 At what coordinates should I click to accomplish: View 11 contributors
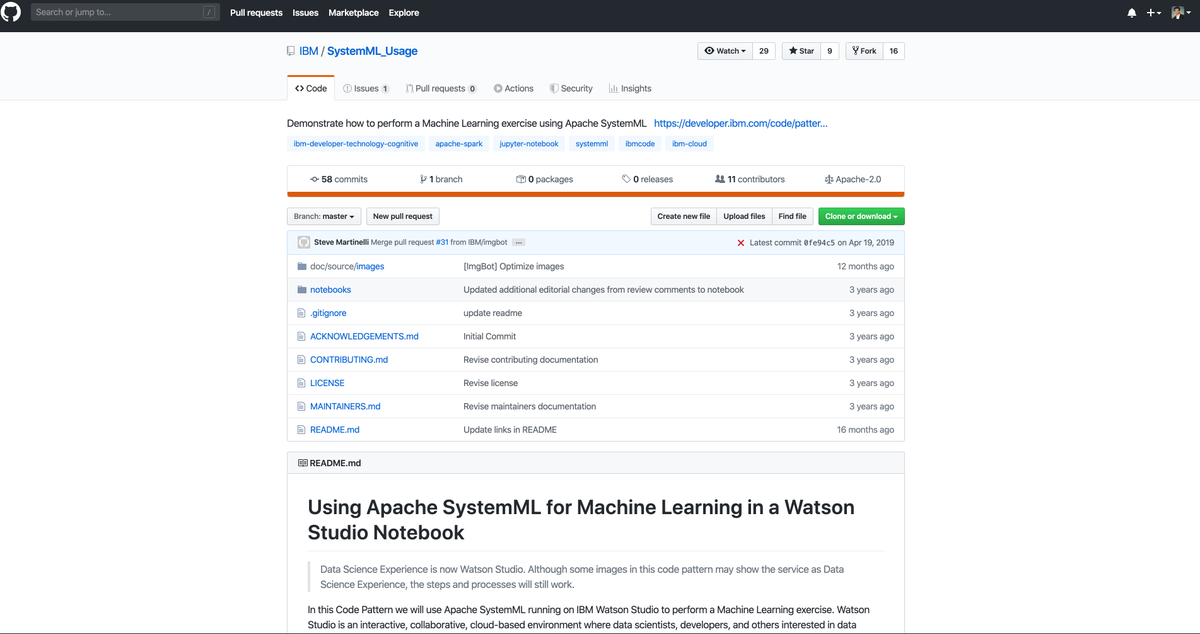(x=750, y=179)
